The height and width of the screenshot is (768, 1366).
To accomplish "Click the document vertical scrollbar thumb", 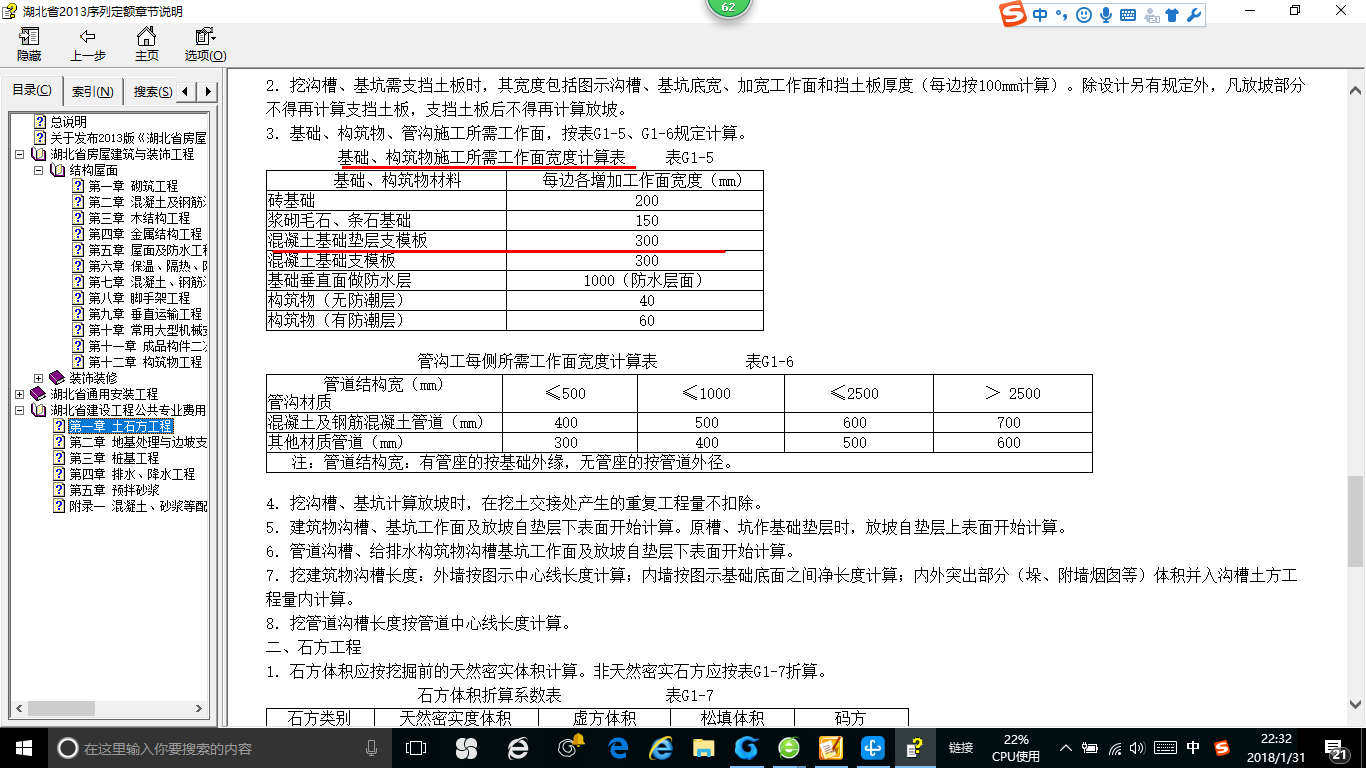I will click(1355, 521).
